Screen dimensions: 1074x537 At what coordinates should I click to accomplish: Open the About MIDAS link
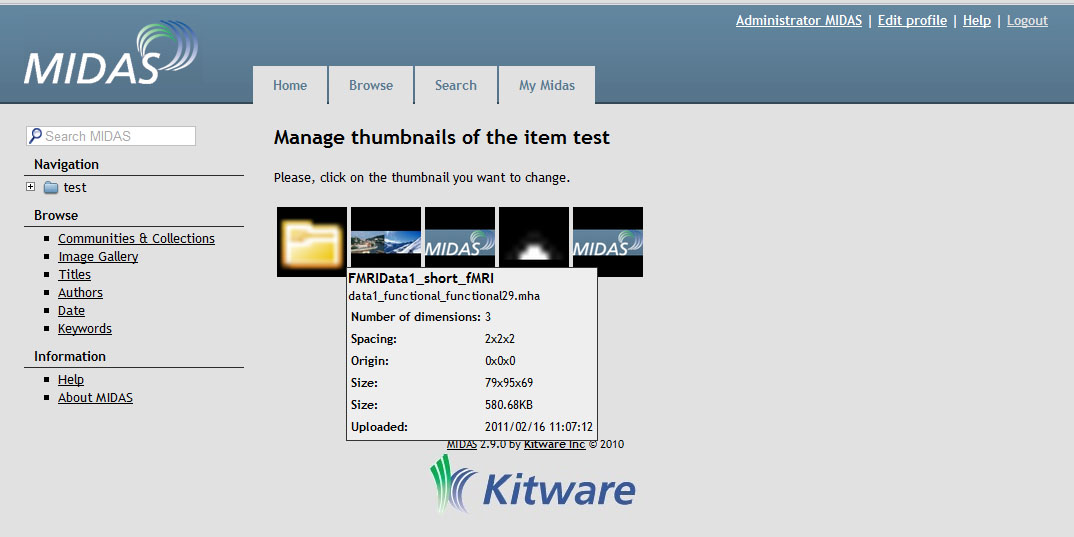click(95, 398)
